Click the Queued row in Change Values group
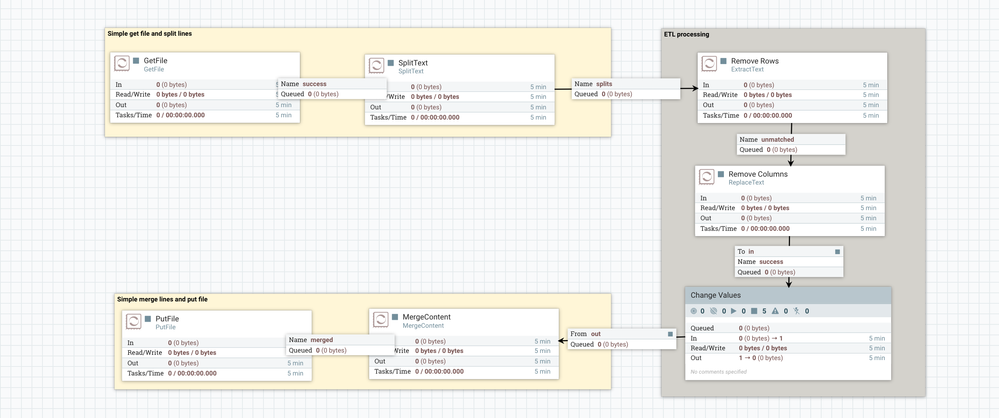This screenshot has width=999, height=418. pos(788,328)
